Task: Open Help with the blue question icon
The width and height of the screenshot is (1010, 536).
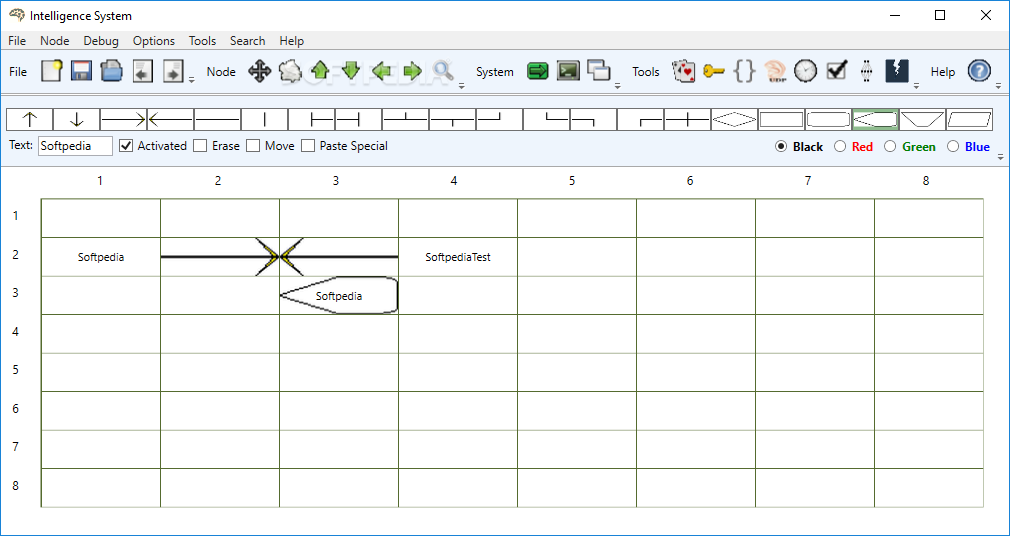Action: (979, 71)
